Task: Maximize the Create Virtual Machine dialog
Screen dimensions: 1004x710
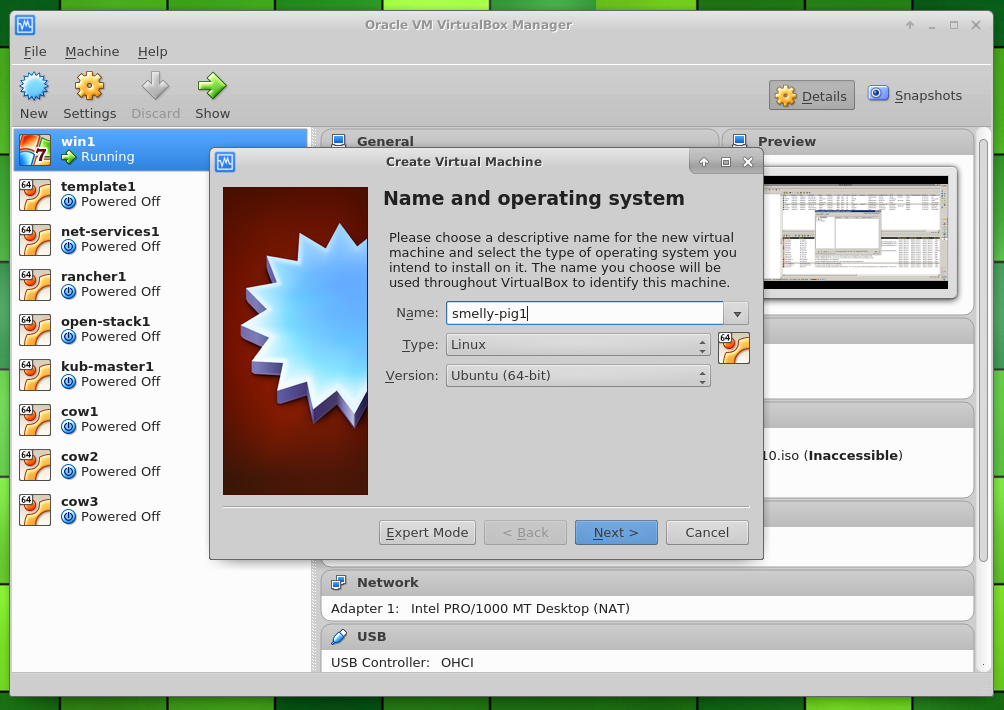Action: [725, 162]
